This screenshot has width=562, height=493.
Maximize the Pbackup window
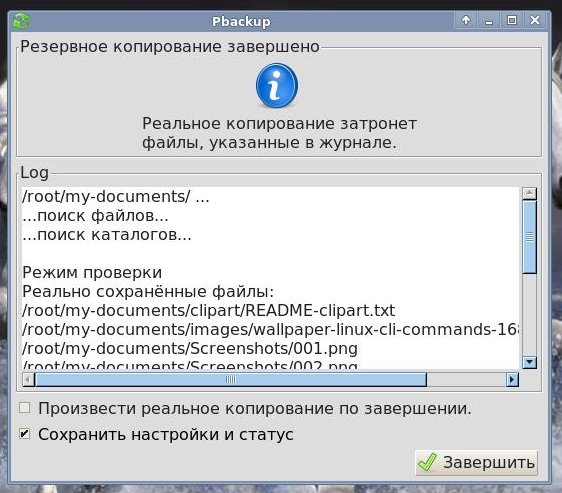coord(512,20)
